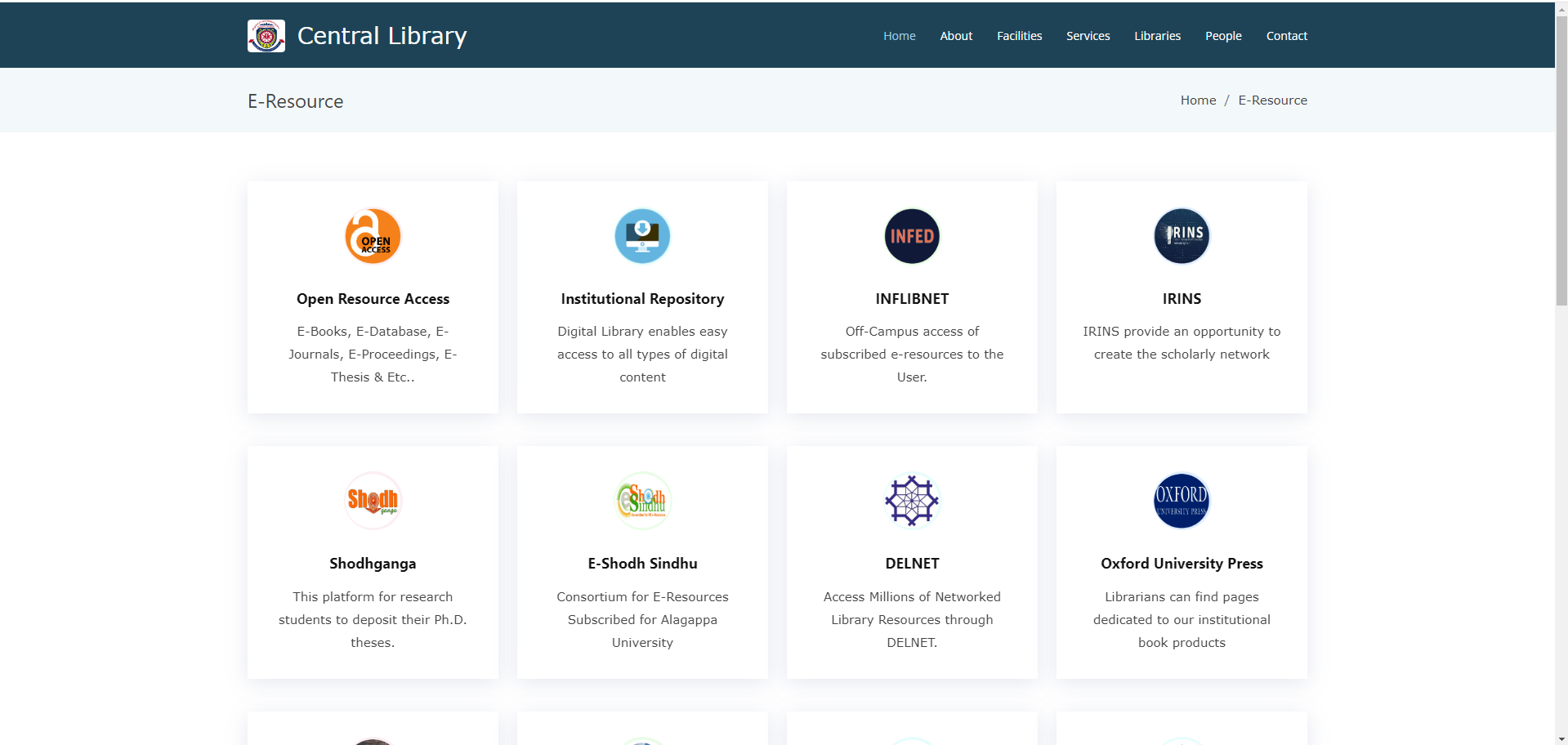
Task: Open the Institutional Repository heading
Action: coord(642,299)
